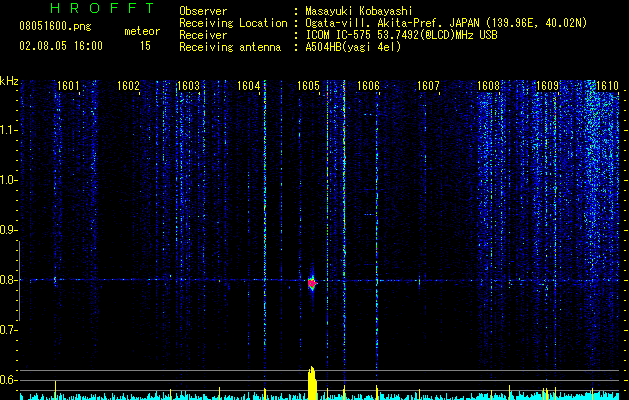The width and height of the screenshot is (629, 400).
Task: Click the 1605 time marker
Action: click(x=308, y=86)
